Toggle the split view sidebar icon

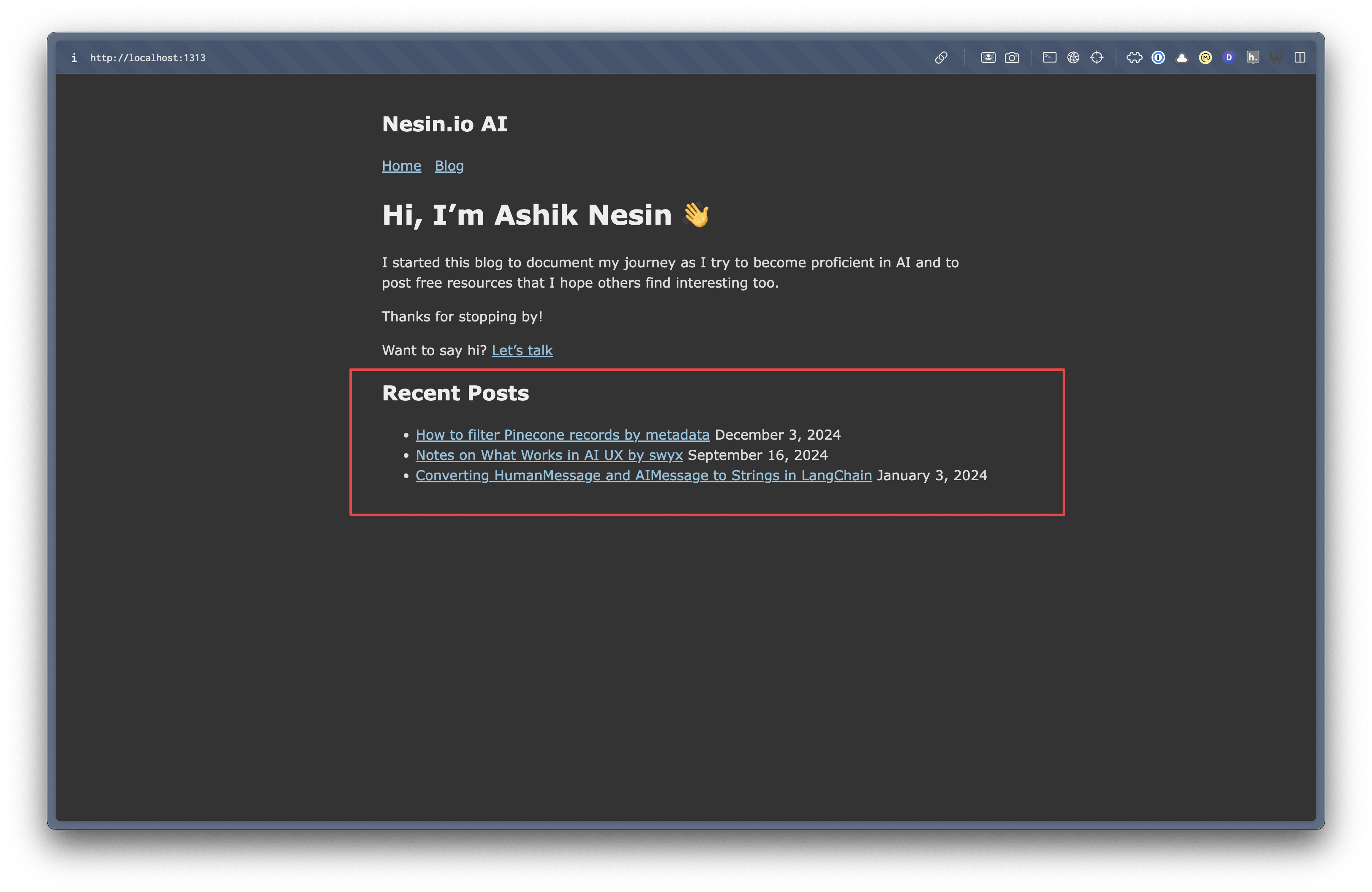pos(1300,57)
